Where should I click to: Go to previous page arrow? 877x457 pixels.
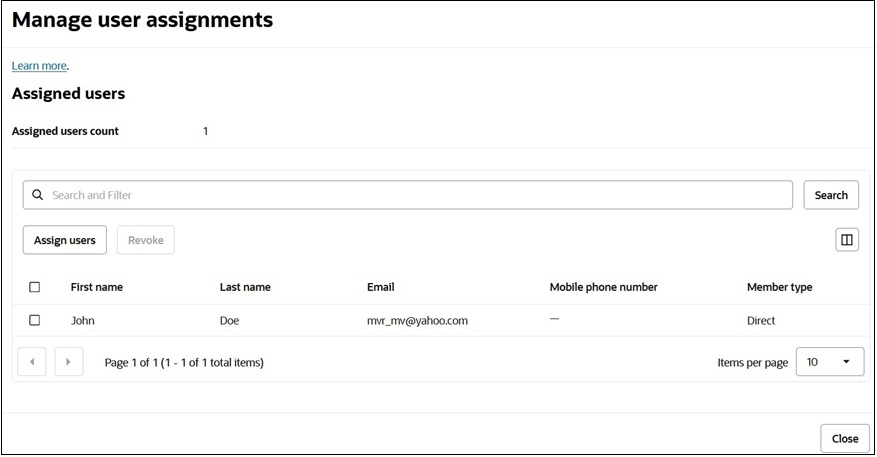pyautogui.click(x=32, y=362)
